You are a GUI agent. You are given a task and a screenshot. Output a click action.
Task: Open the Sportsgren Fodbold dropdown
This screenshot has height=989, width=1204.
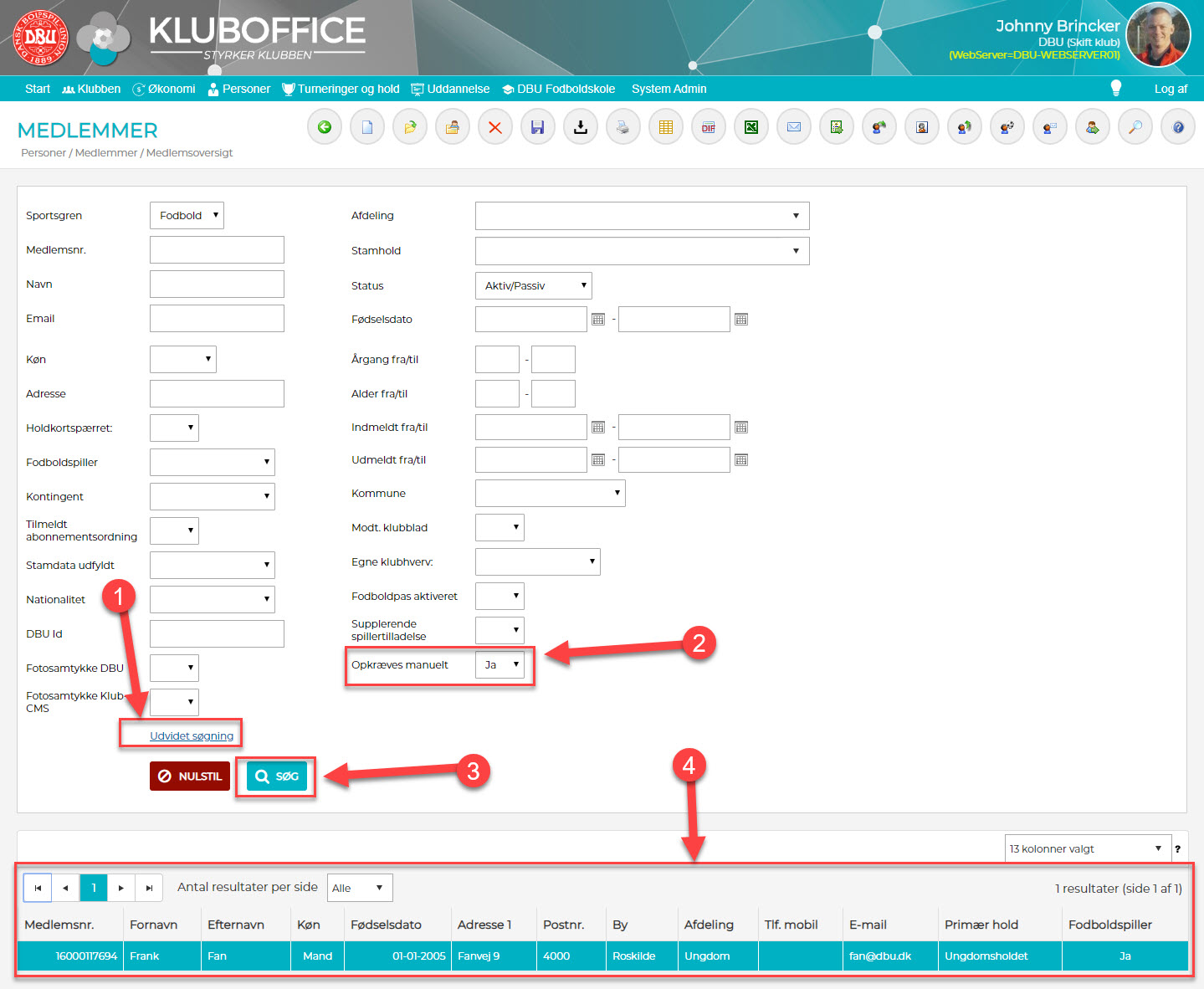187,215
